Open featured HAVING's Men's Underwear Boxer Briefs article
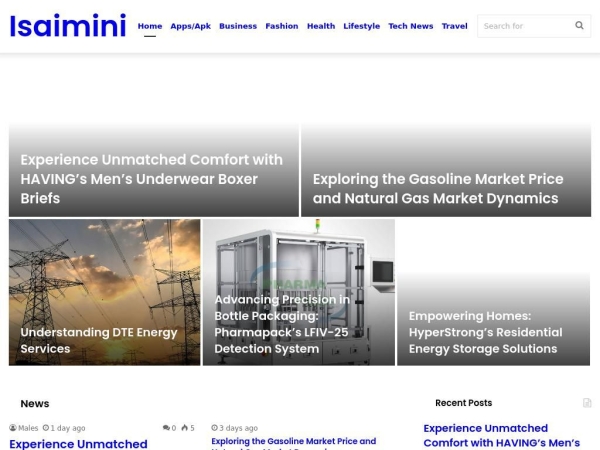The width and height of the screenshot is (600, 450). coord(152,179)
